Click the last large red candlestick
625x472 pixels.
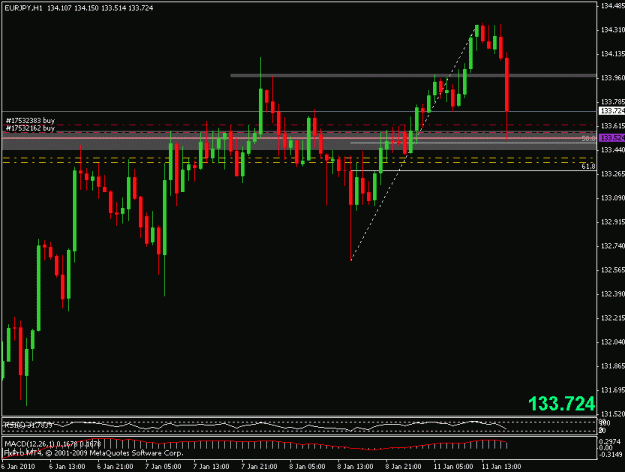point(507,85)
